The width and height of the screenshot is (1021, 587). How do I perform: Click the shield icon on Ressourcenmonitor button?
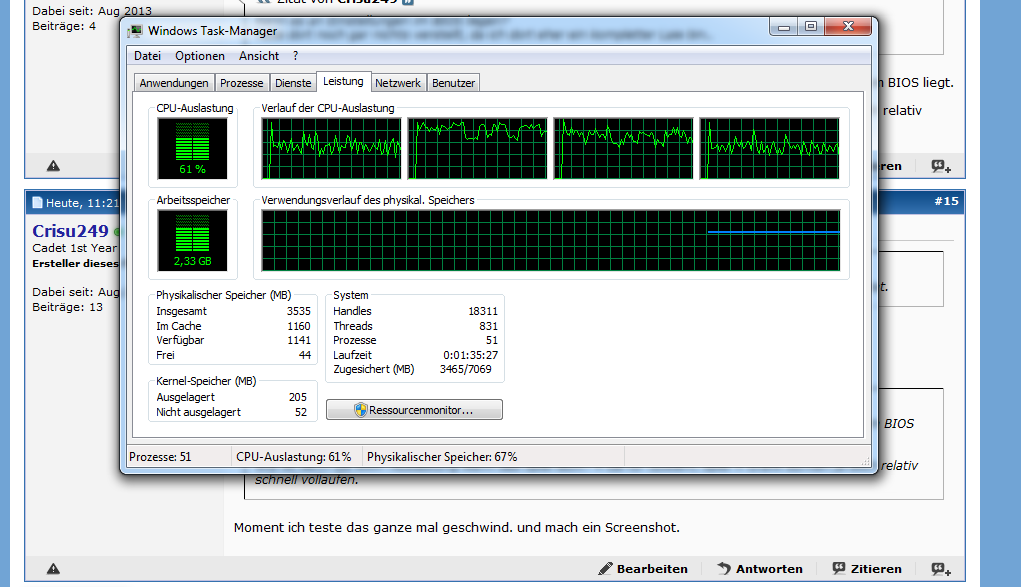coord(360,410)
